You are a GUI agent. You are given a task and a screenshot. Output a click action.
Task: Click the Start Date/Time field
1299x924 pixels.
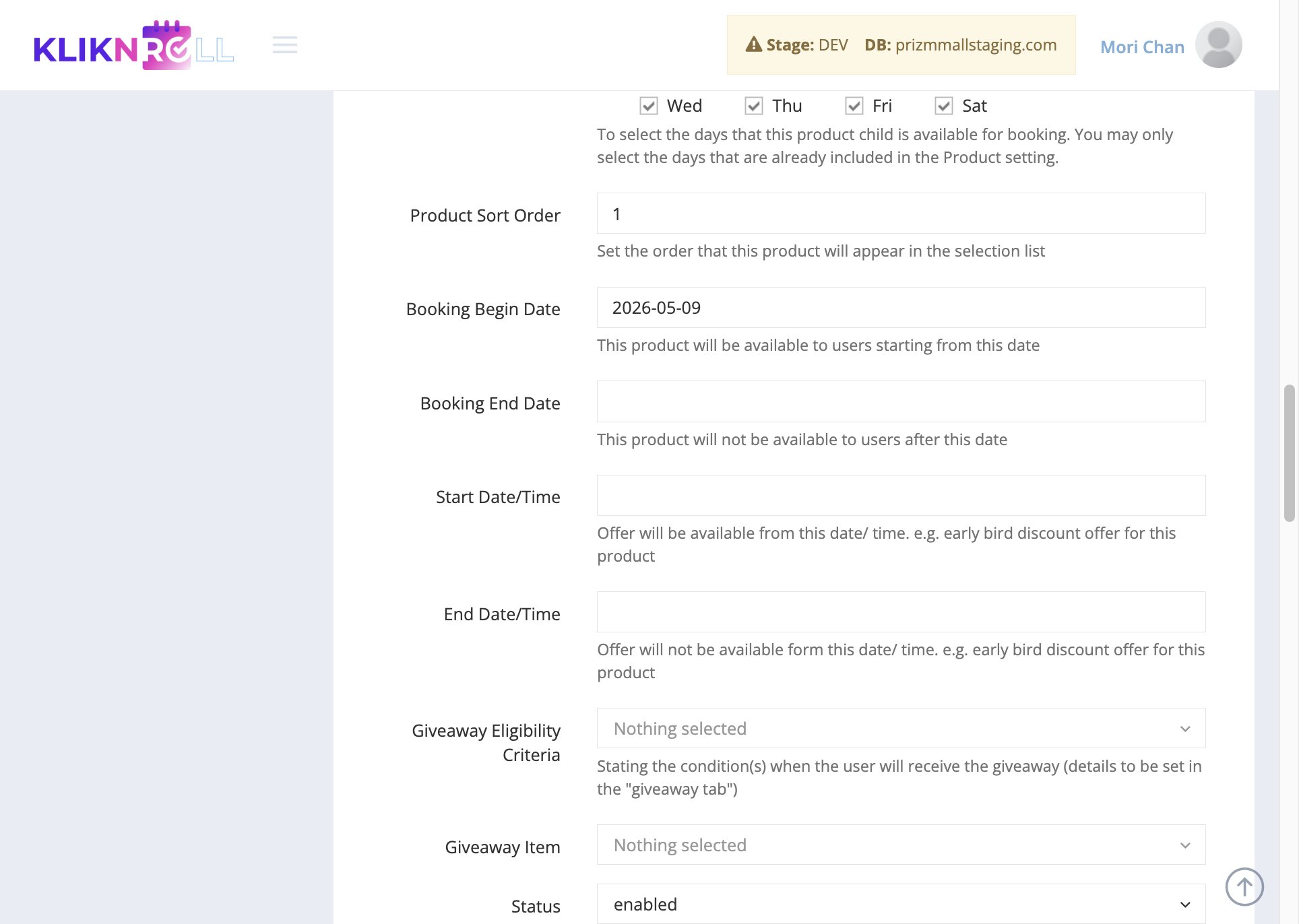[x=901, y=496]
